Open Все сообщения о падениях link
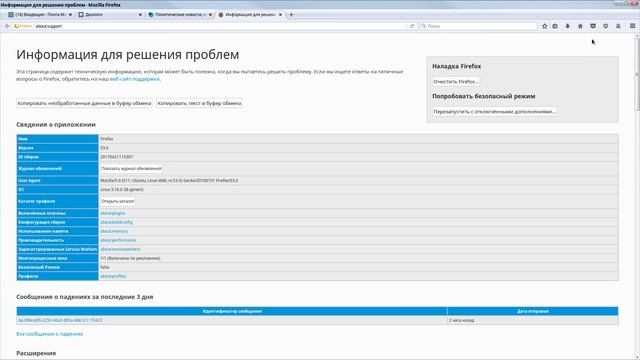 click(49, 334)
